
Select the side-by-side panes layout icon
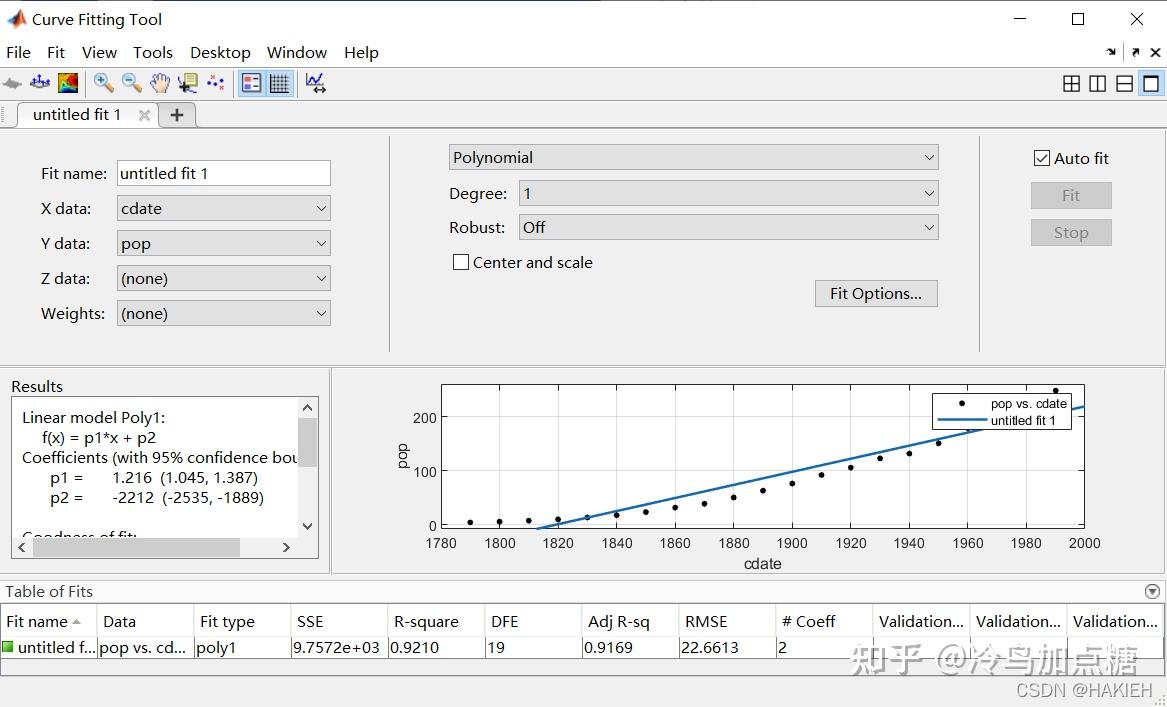click(x=1097, y=84)
